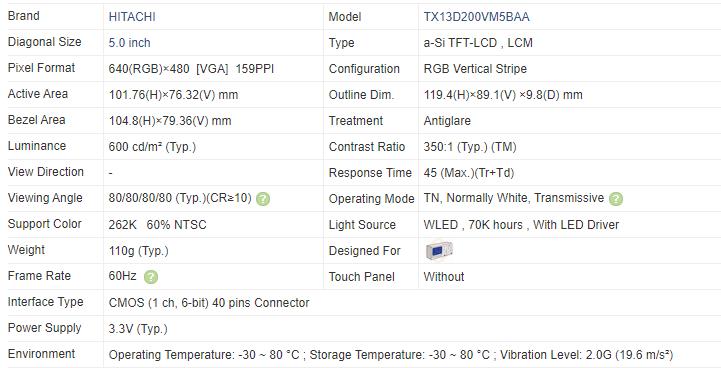Click the Operating Mode help question icon
Viewport: 721px width, 368px height.
point(616,199)
